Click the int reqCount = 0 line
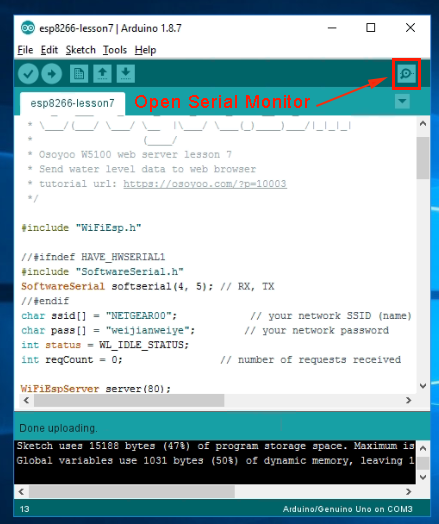The height and width of the screenshot is (524, 439). [72, 360]
